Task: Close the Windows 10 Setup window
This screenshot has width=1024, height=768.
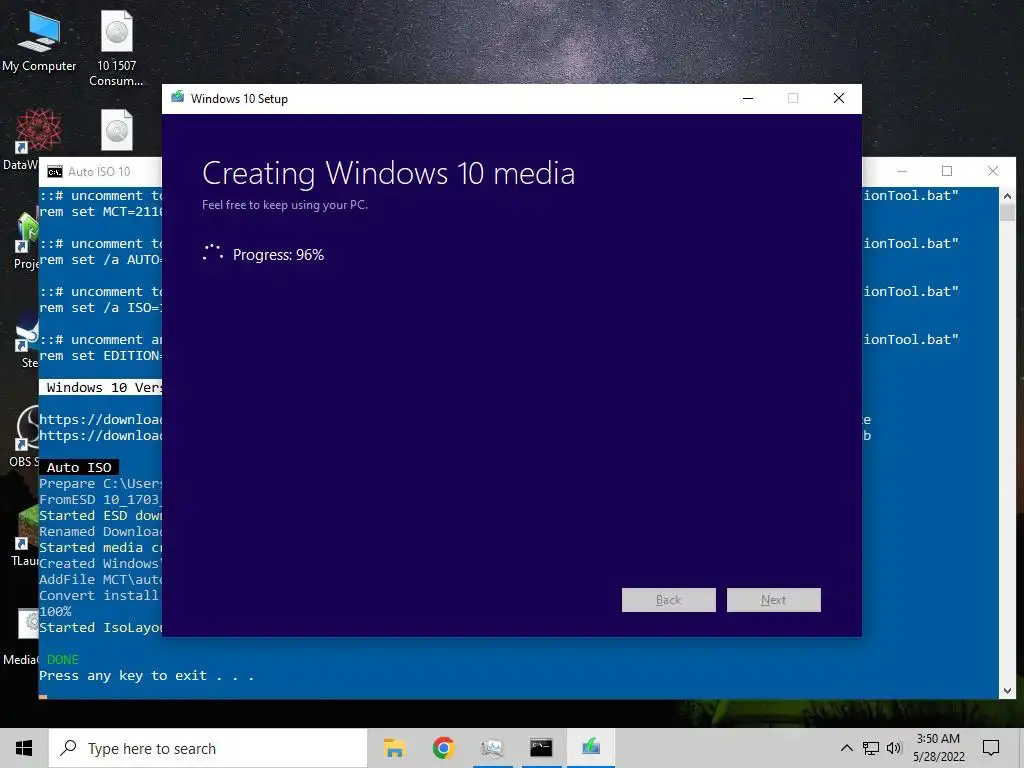Action: click(839, 99)
